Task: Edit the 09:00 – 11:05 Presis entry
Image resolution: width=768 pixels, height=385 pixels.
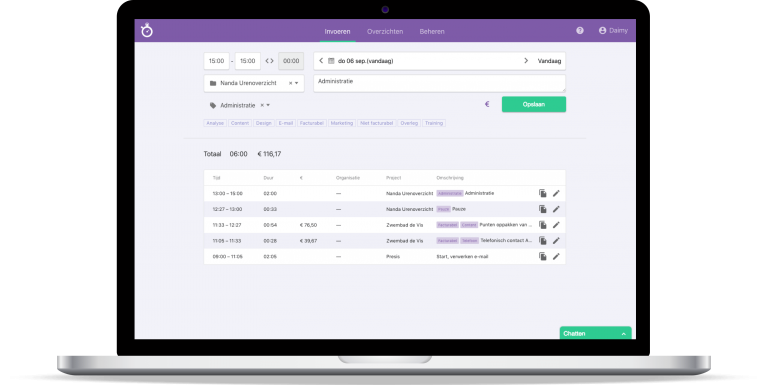Action: coord(556,256)
